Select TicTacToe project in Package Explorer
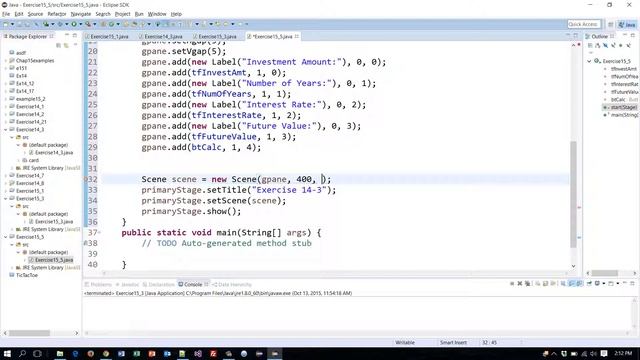The width and height of the screenshot is (640, 360). point(24,275)
